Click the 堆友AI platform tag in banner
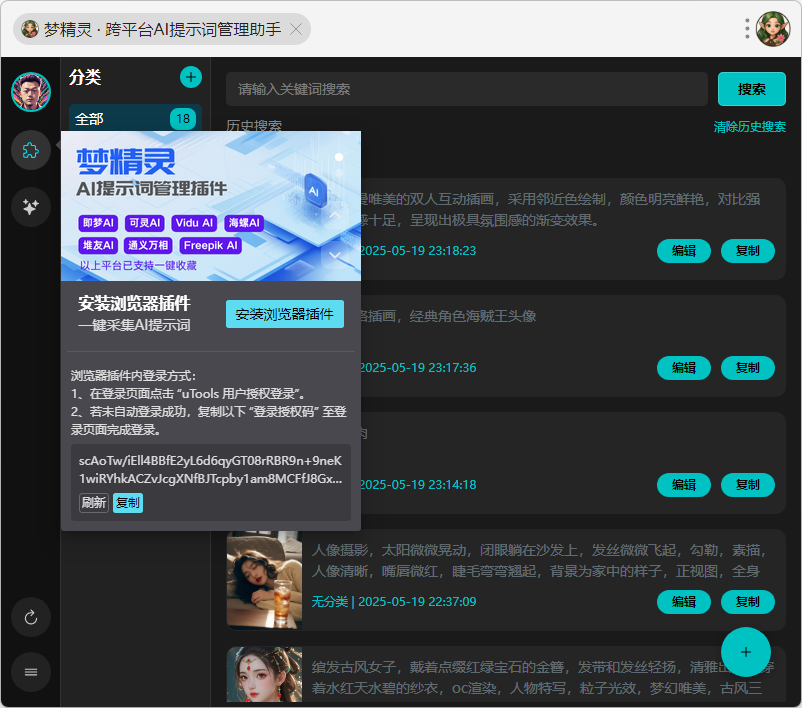The height and width of the screenshot is (708, 802). coord(98,246)
